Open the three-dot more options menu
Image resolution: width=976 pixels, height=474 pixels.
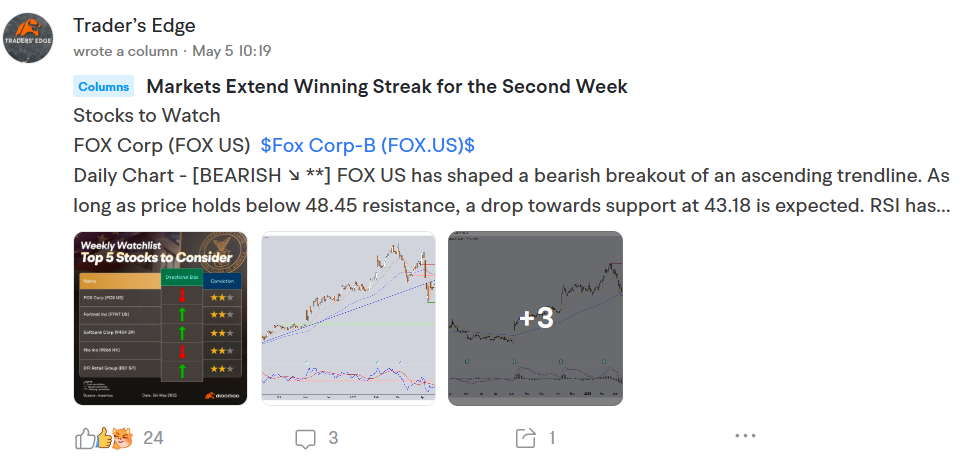[745, 436]
